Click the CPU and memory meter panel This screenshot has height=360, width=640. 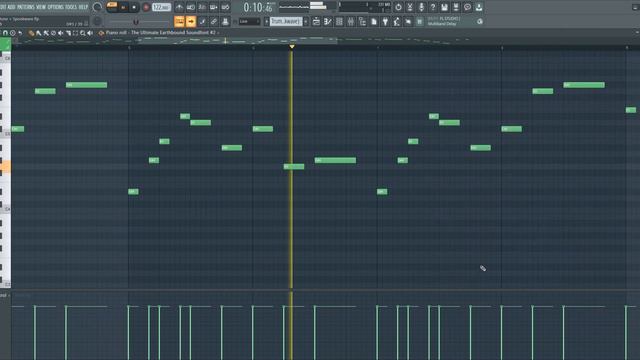pyautogui.click(x=364, y=7)
